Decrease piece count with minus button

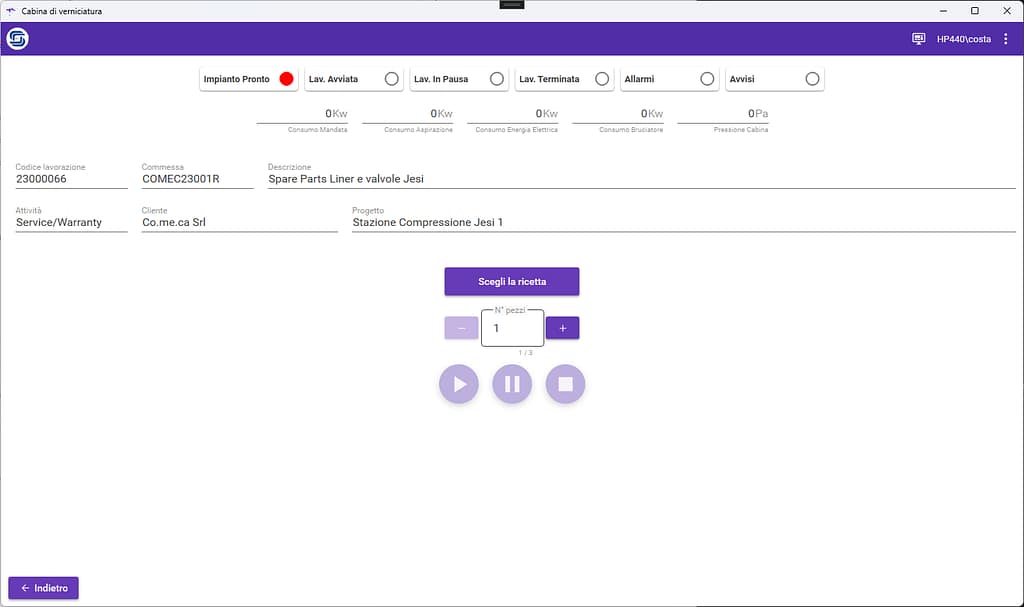[461, 328]
